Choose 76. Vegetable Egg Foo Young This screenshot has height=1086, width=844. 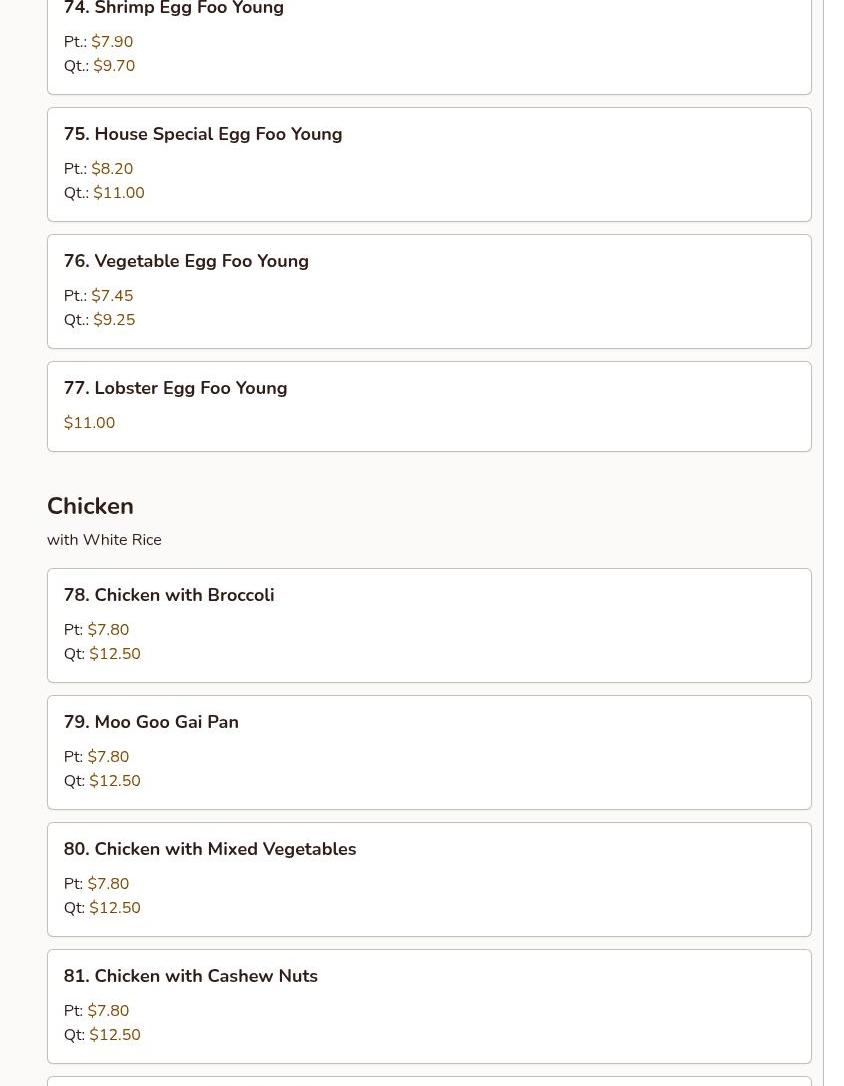[x=186, y=261]
